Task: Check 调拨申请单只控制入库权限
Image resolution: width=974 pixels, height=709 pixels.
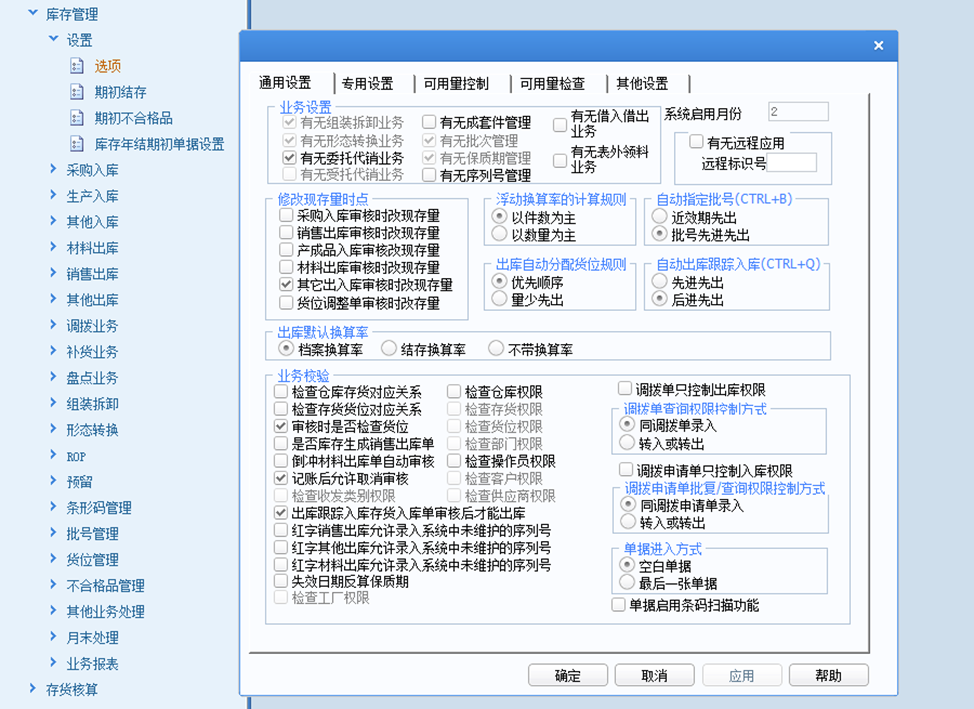Action: coord(626,470)
